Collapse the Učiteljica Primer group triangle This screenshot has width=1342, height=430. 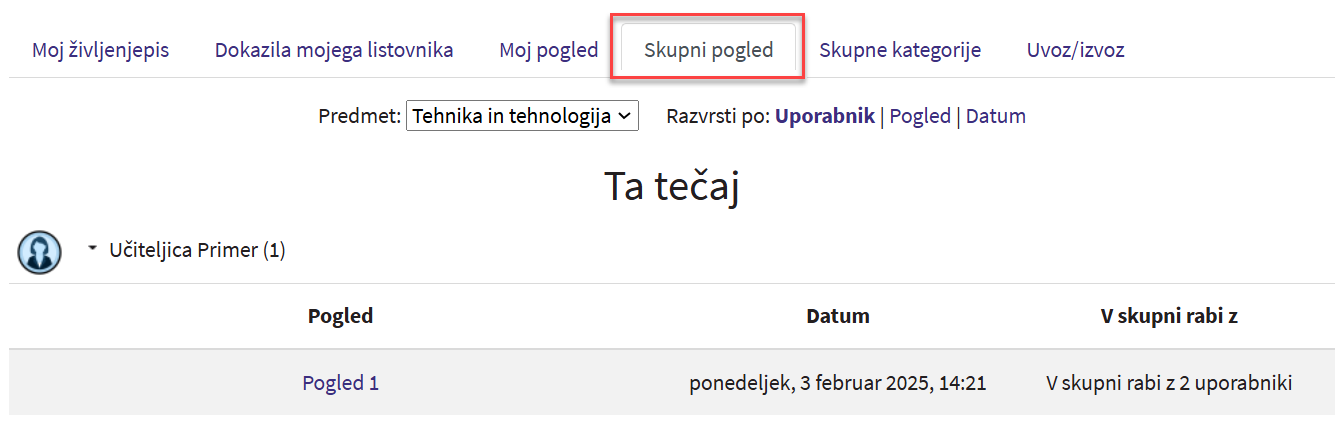click(93, 248)
